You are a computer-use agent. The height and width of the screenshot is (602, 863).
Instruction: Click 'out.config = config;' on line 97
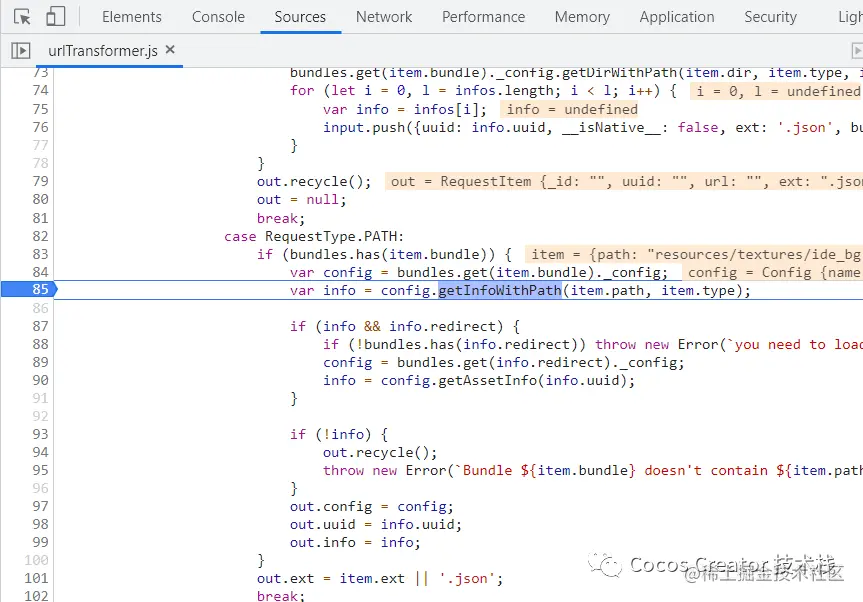[x=372, y=506]
